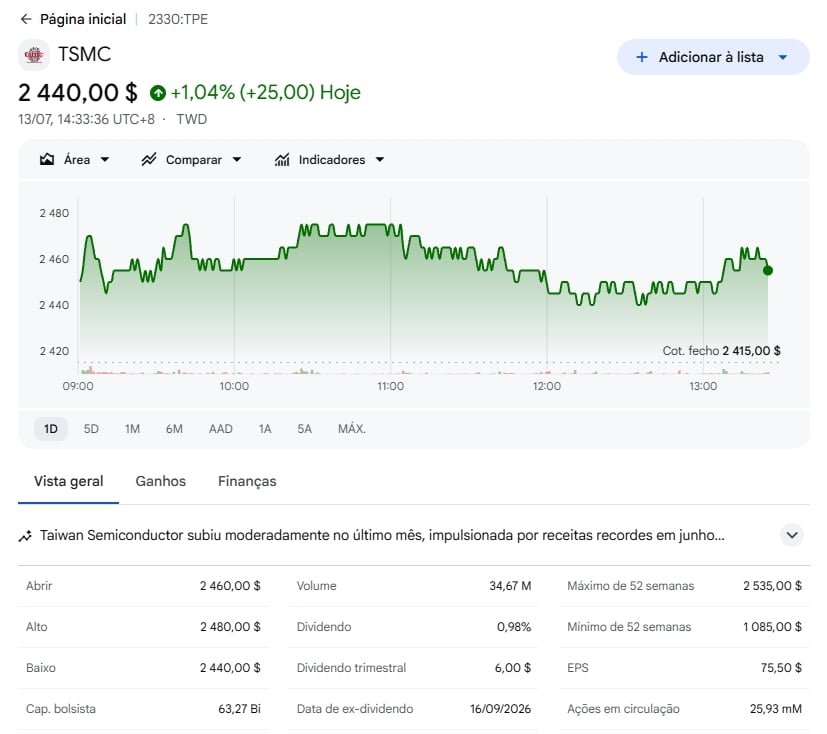
Task: Click the Ações em circulação value
Action: 776,709
